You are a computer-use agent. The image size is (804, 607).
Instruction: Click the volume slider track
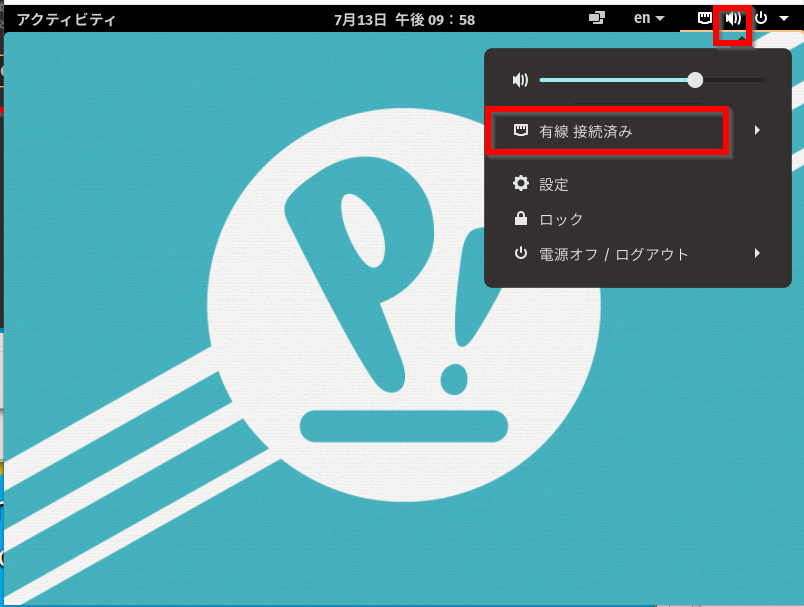tap(652, 80)
